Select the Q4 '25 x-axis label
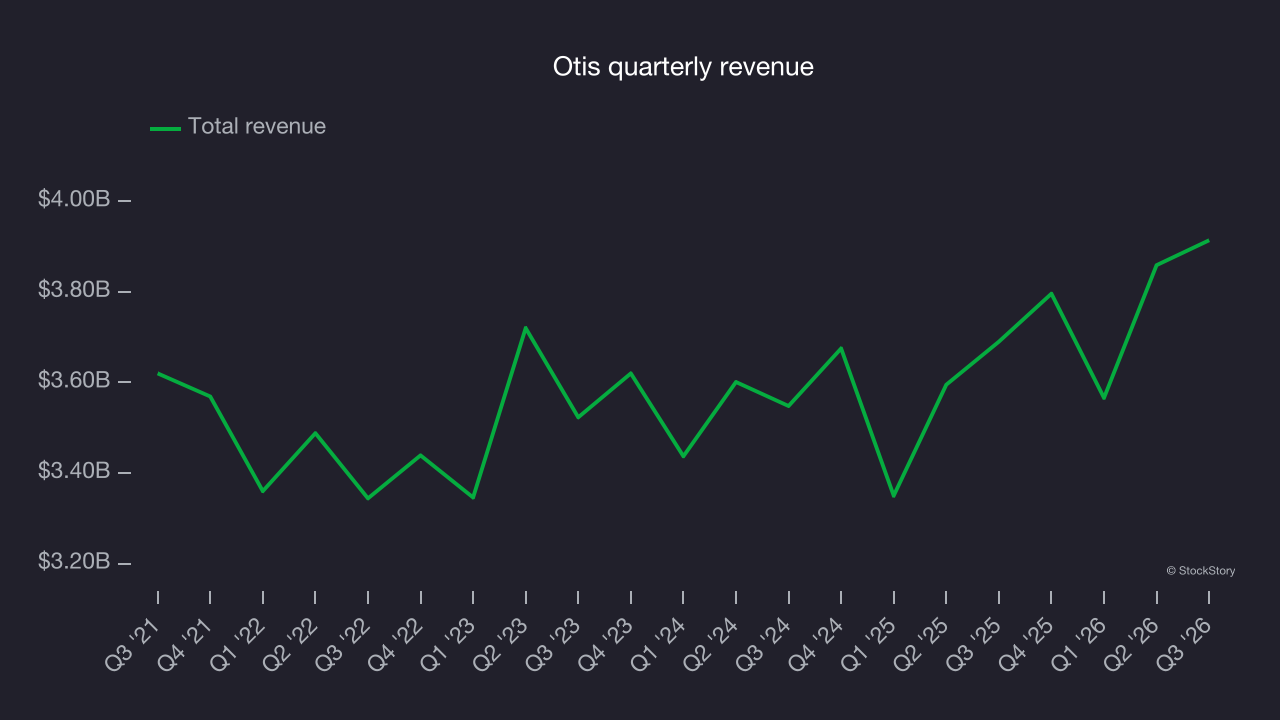The image size is (1280, 720). 1025,643
